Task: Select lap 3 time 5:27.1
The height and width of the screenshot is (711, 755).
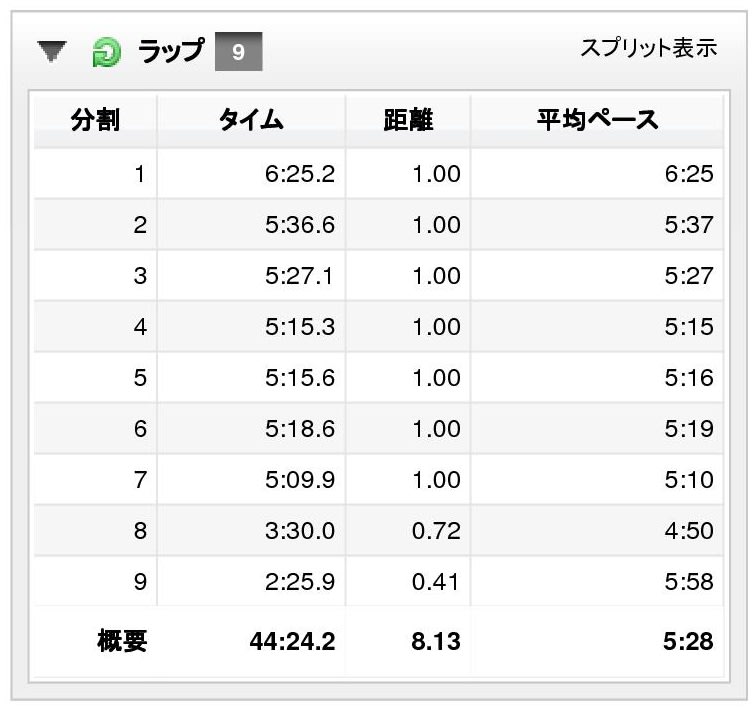Action: [299, 276]
